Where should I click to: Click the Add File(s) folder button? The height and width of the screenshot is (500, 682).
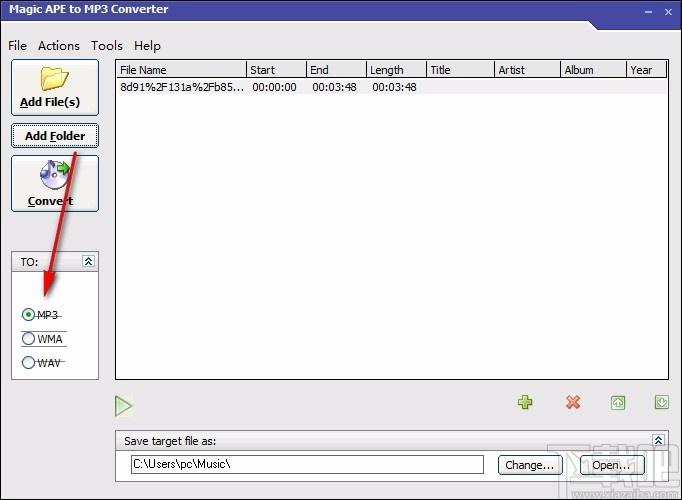click(55, 87)
